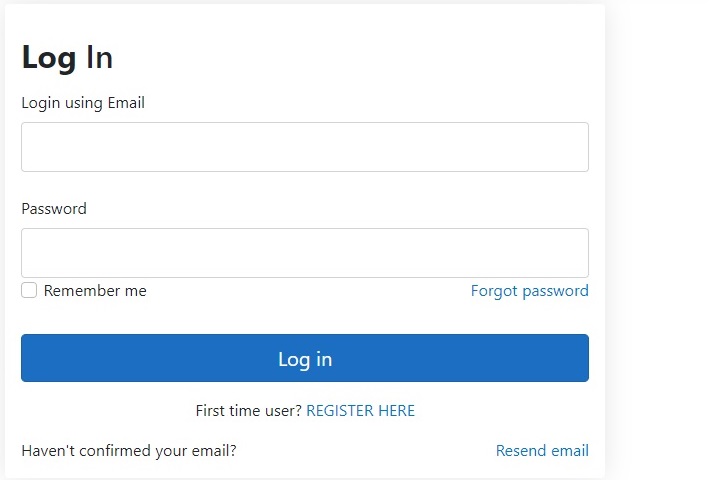The image size is (718, 480).
Task: Follow the REGISTER HERE link
Action: point(360,411)
